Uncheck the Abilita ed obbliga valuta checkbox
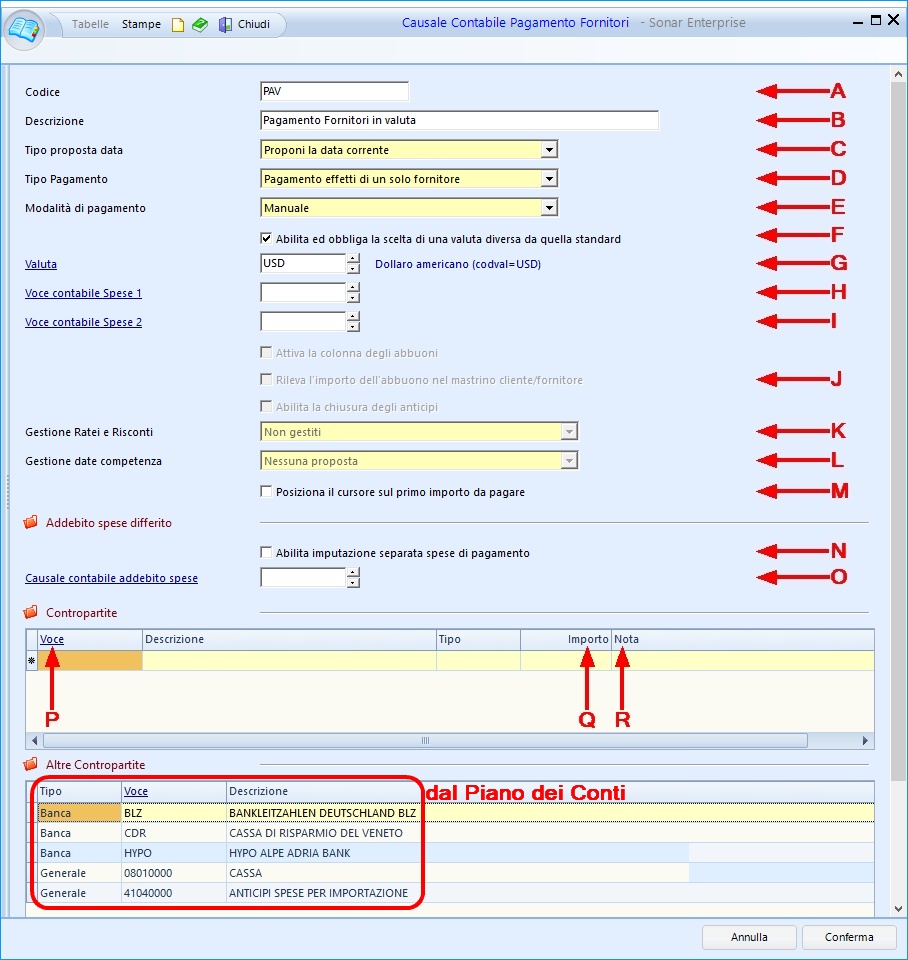The width and height of the screenshot is (908, 960). click(266, 239)
